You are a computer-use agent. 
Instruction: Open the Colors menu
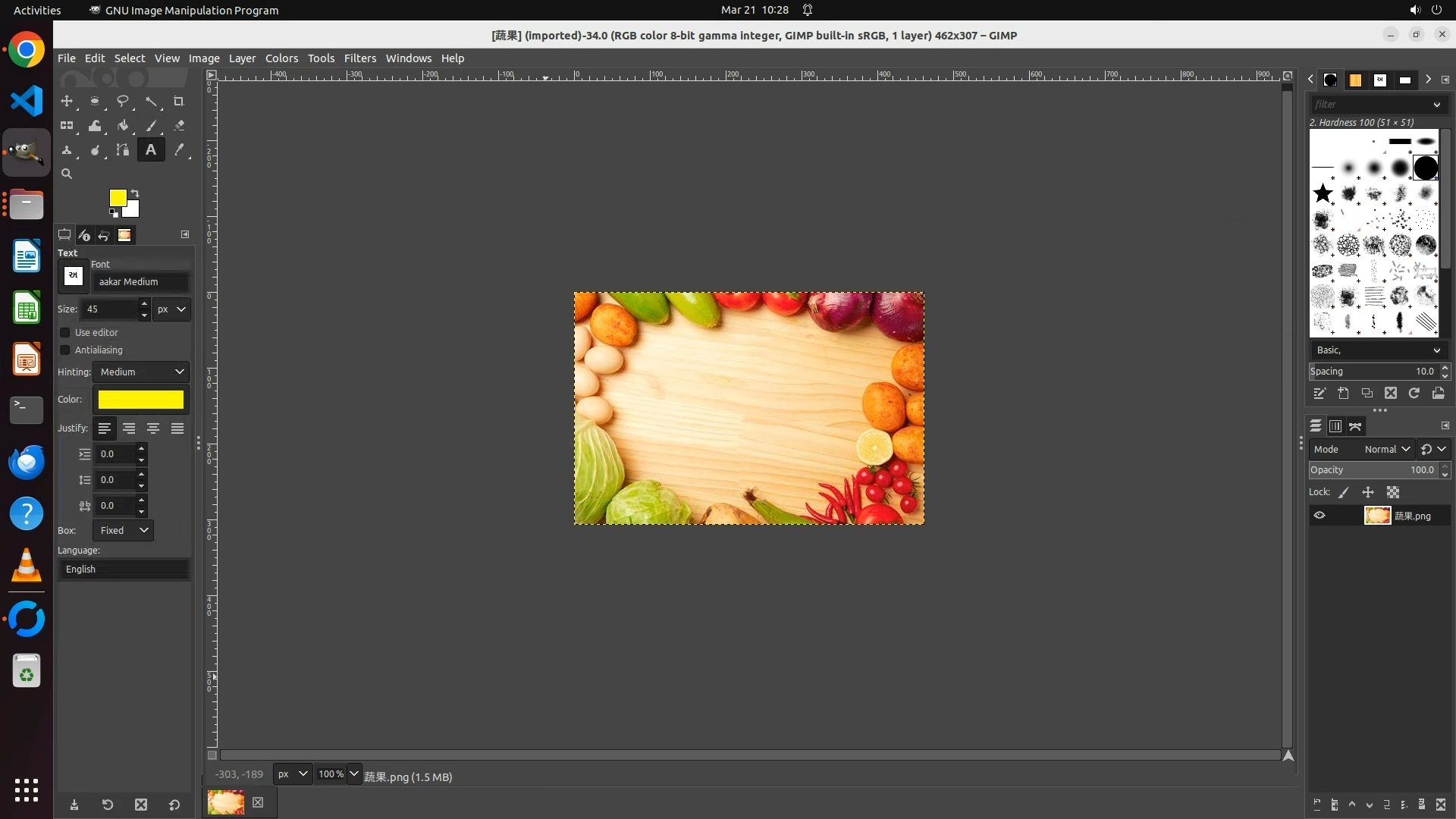pos(281,58)
